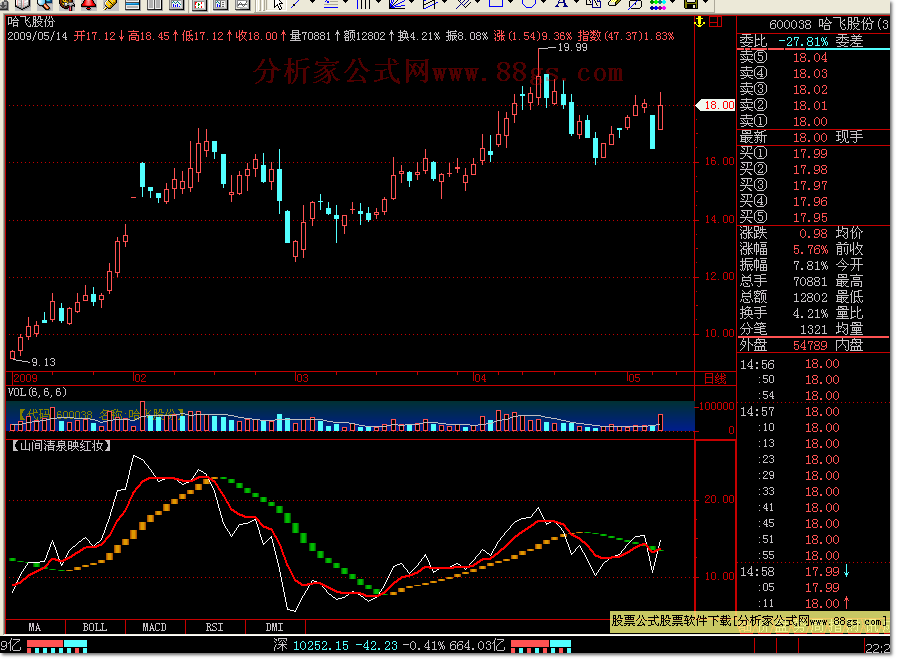Click the 【山间清泉映红妆】 indicator title

click(x=61, y=446)
